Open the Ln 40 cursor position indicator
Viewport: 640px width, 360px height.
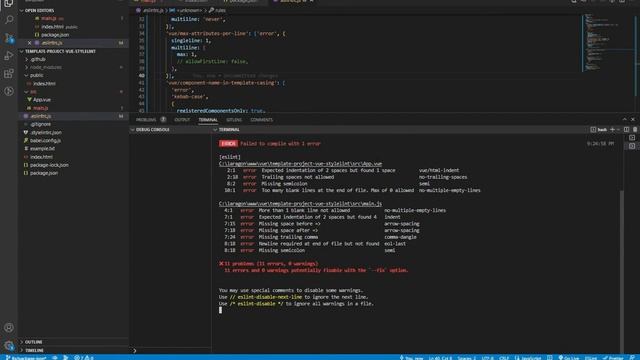coord(440,358)
